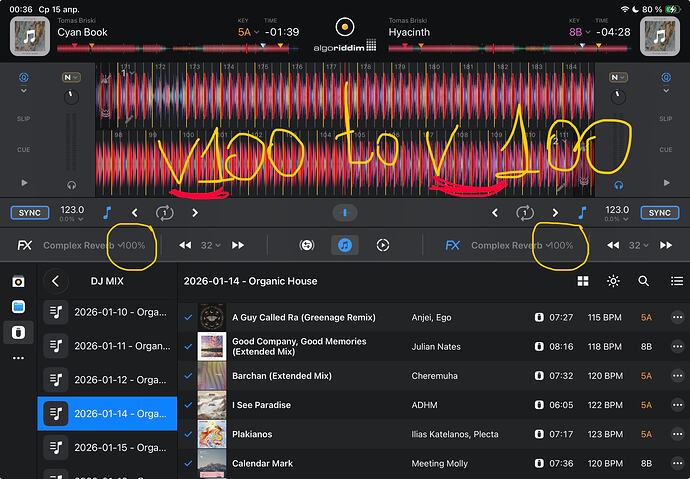This screenshot has height=479, width=690.
Task: Toggle SYNC on right deck
Action: point(660,213)
